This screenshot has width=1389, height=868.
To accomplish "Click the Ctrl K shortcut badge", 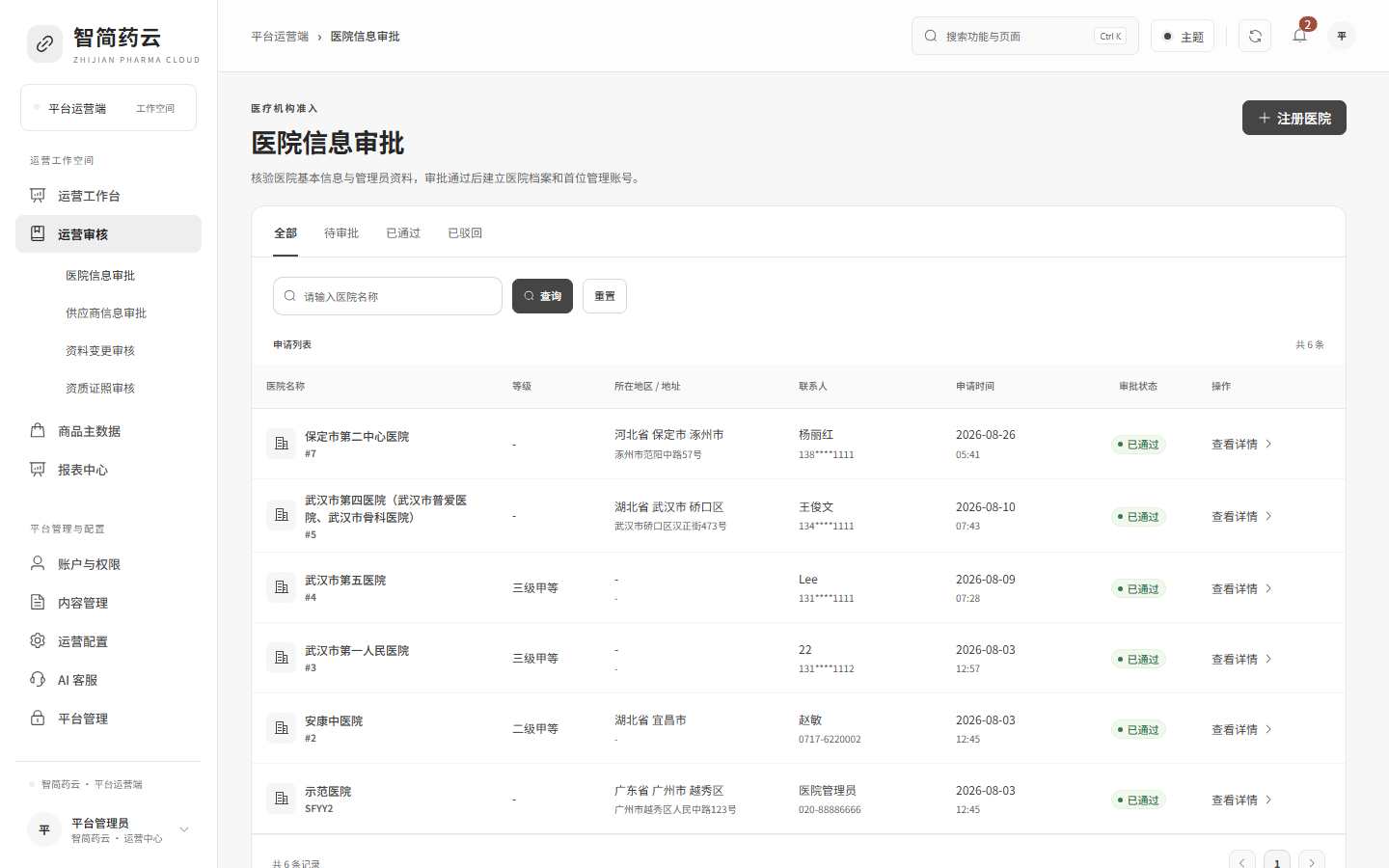I will 1110,37.
